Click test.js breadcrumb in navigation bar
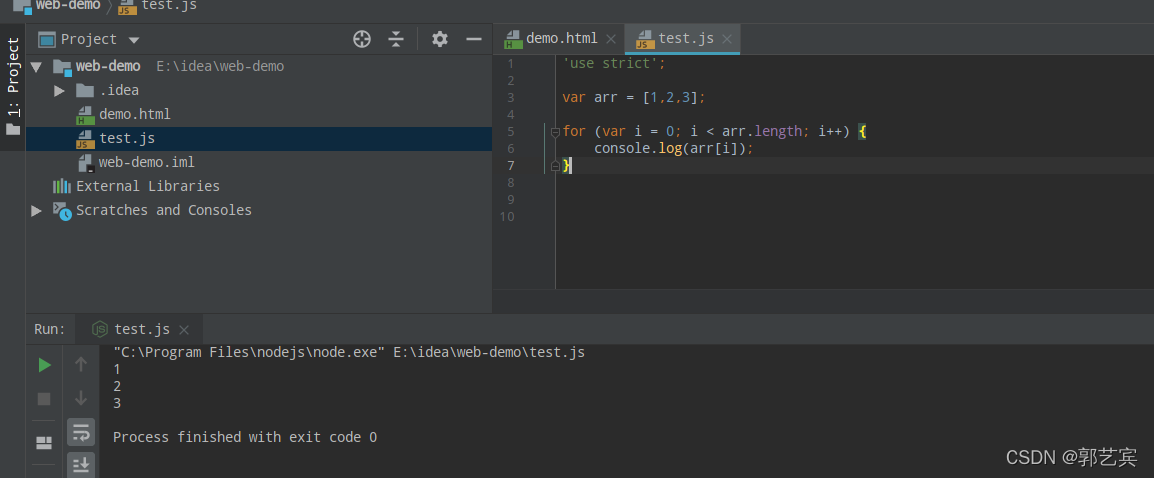 pyautogui.click(x=157, y=6)
